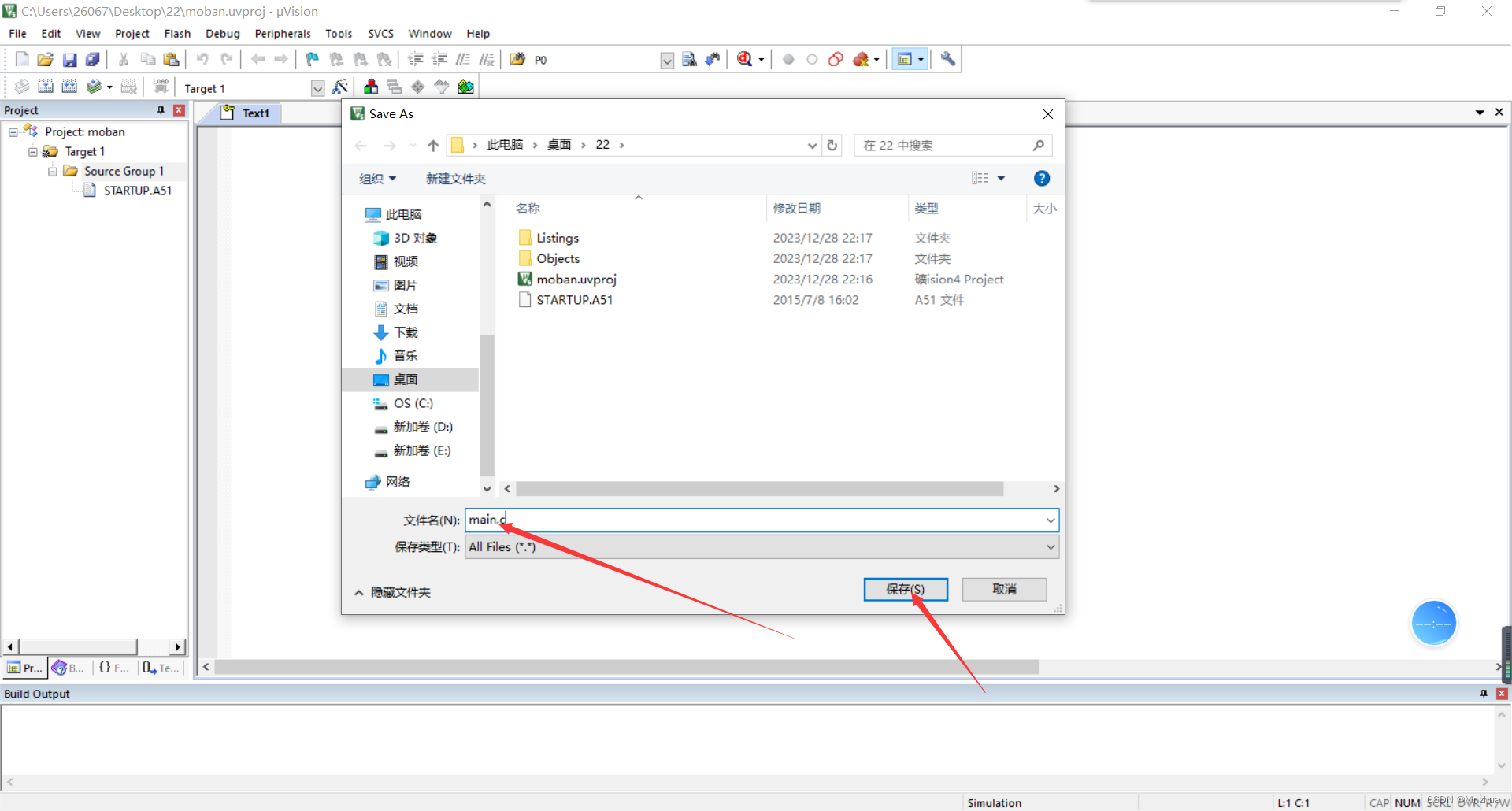Viewport: 1512px width, 811px height.
Task: Click the up arrow in Save As navigation
Action: pos(433,146)
